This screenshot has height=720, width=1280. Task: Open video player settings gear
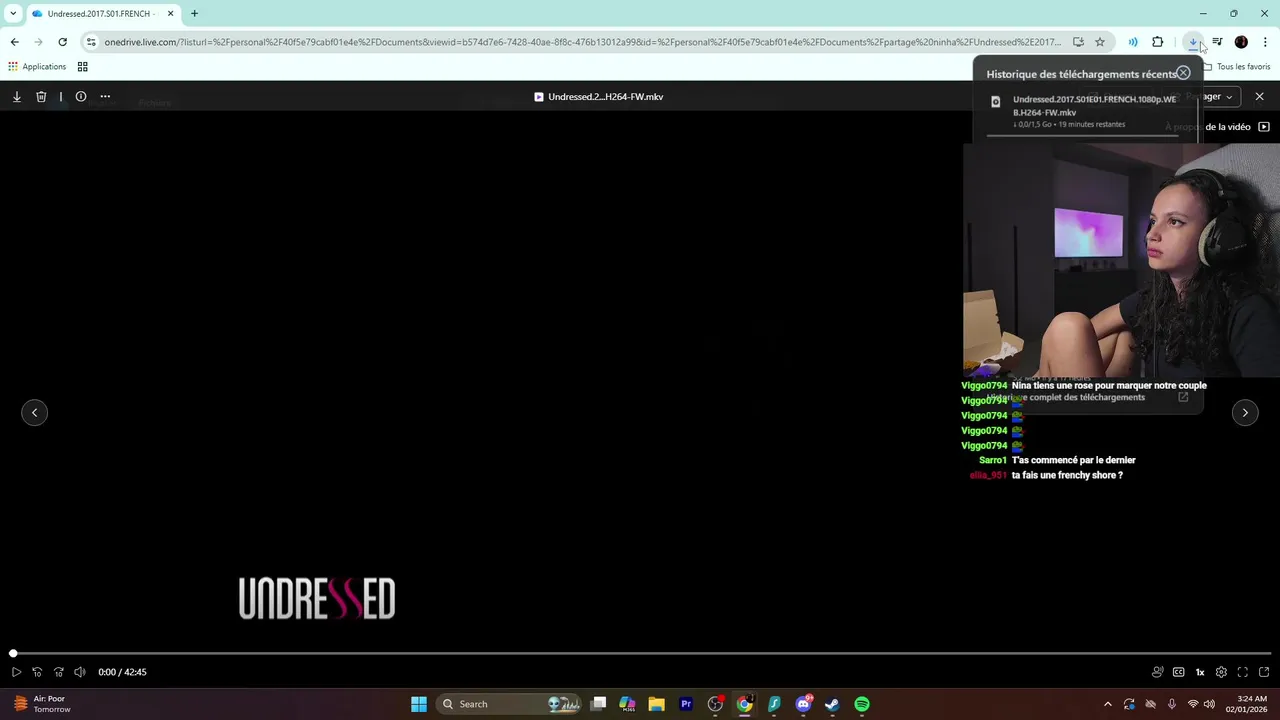click(1221, 672)
